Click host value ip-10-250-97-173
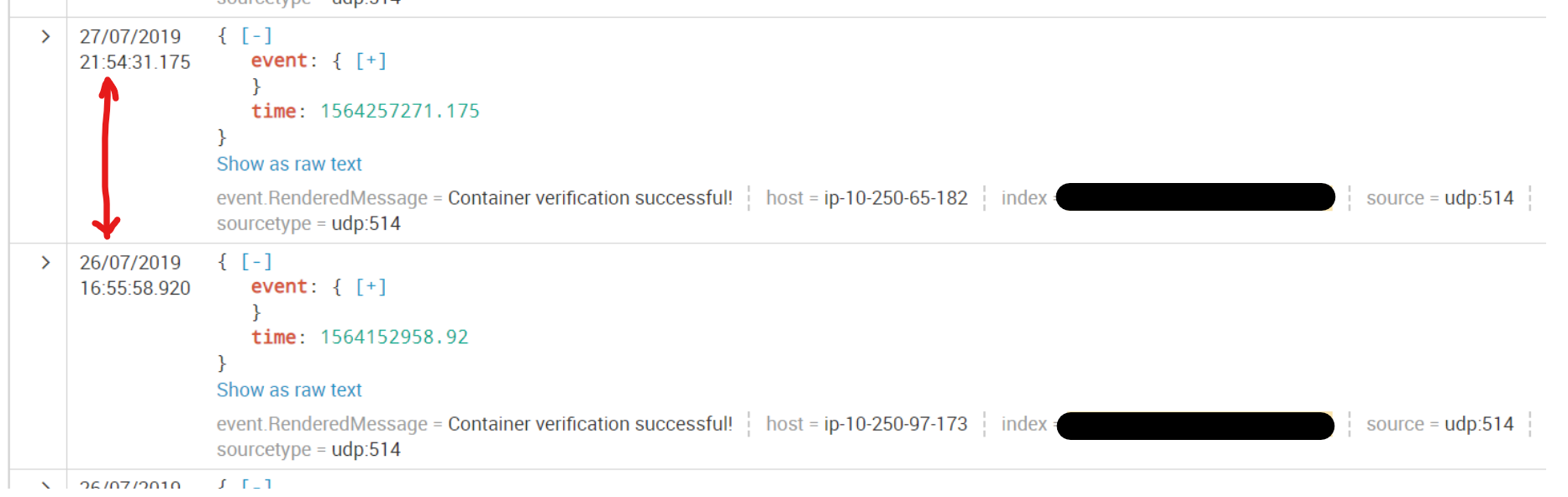The width and height of the screenshot is (1568, 497). (x=895, y=424)
